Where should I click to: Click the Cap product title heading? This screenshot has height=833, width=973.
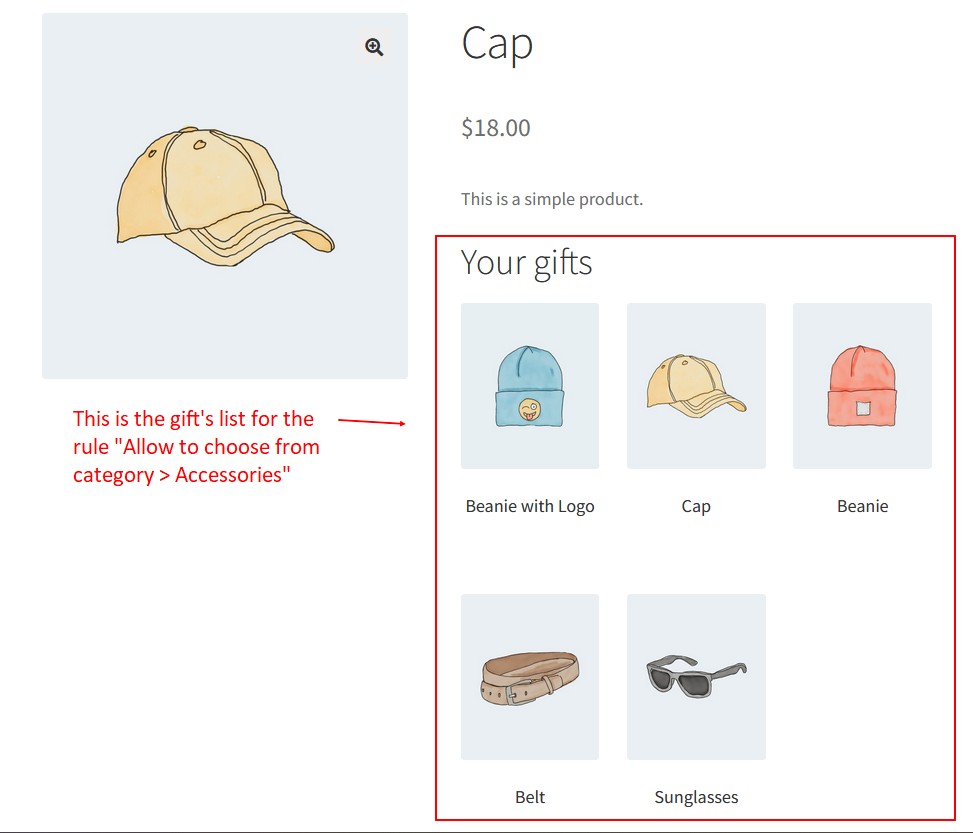coord(497,44)
